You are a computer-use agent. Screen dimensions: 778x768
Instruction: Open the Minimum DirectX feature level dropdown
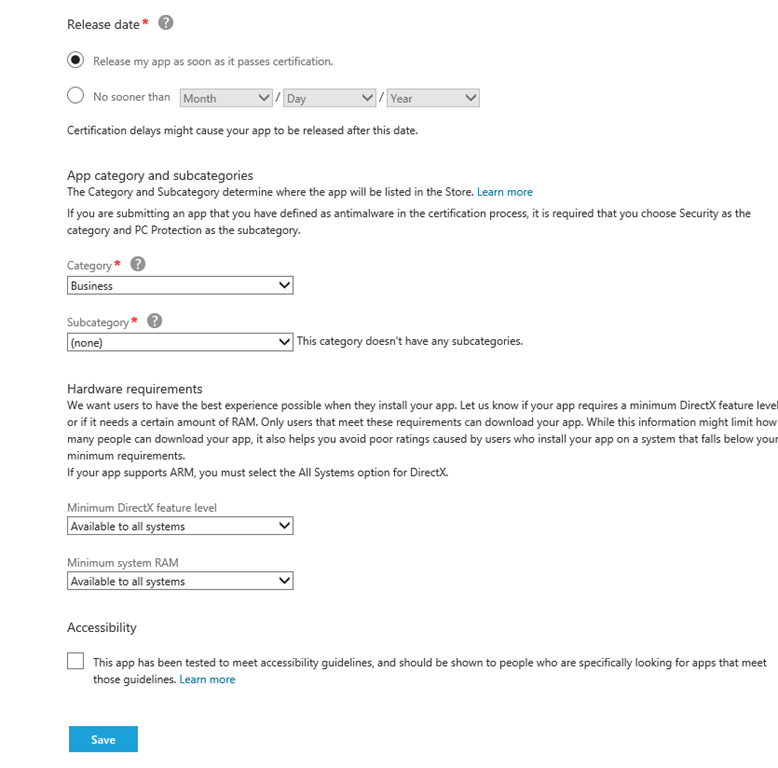coord(180,526)
